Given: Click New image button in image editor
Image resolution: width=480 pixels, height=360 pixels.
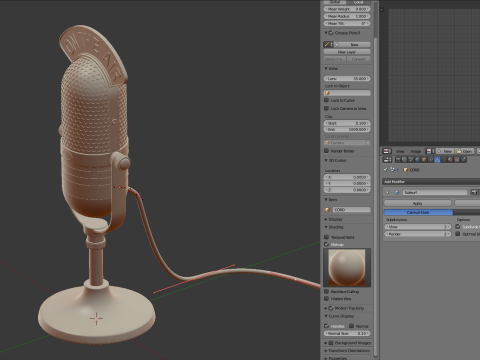Looking at the screenshot, I should point(445,151).
